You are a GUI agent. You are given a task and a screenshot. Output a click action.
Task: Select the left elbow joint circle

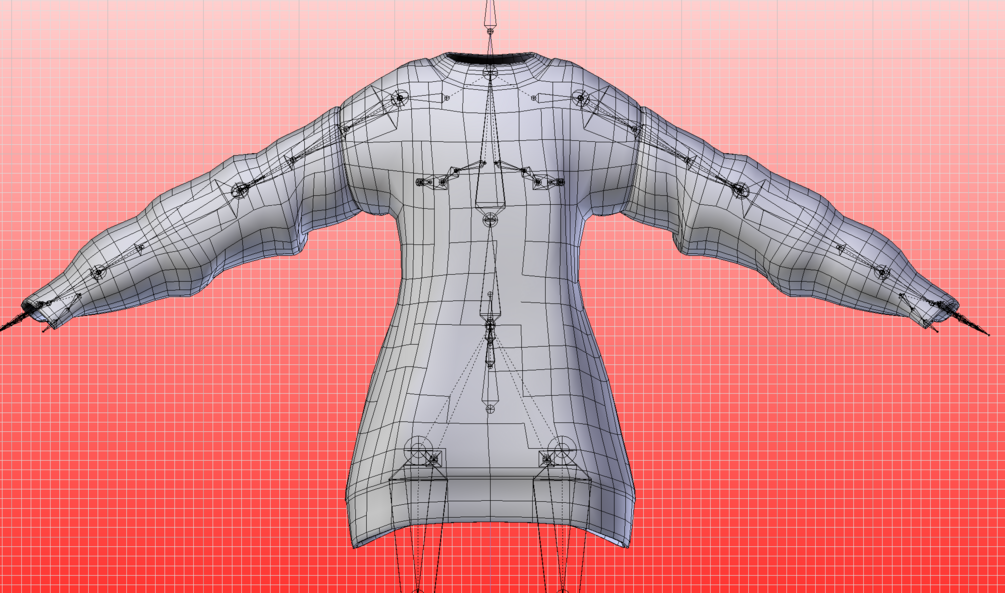tap(240, 190)
